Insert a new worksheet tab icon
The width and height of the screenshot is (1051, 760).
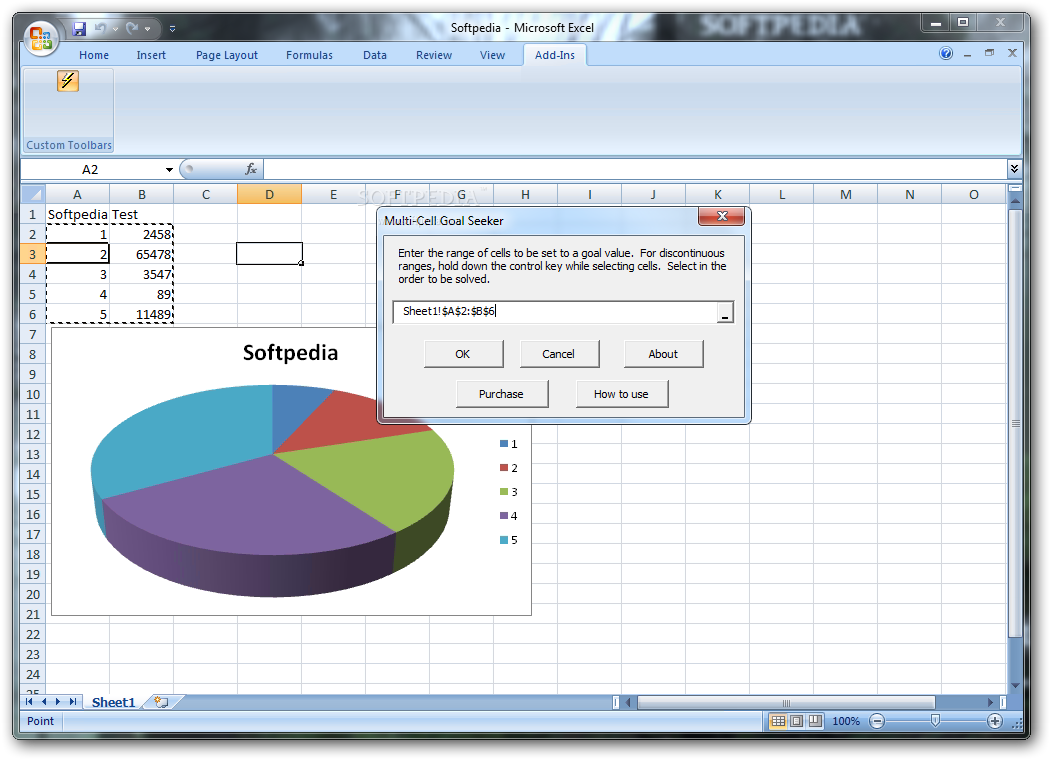[x=161, y=702]
